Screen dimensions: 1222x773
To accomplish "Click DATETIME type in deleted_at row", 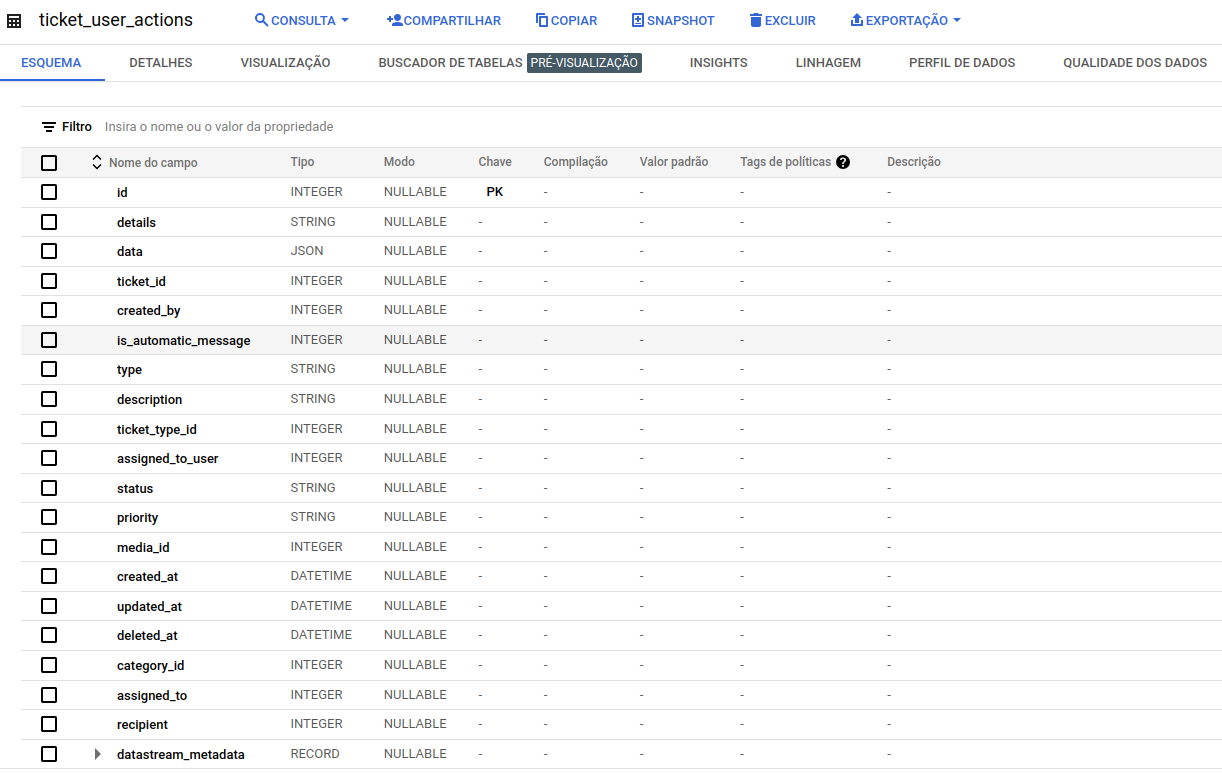I will [x=321, y=635].
